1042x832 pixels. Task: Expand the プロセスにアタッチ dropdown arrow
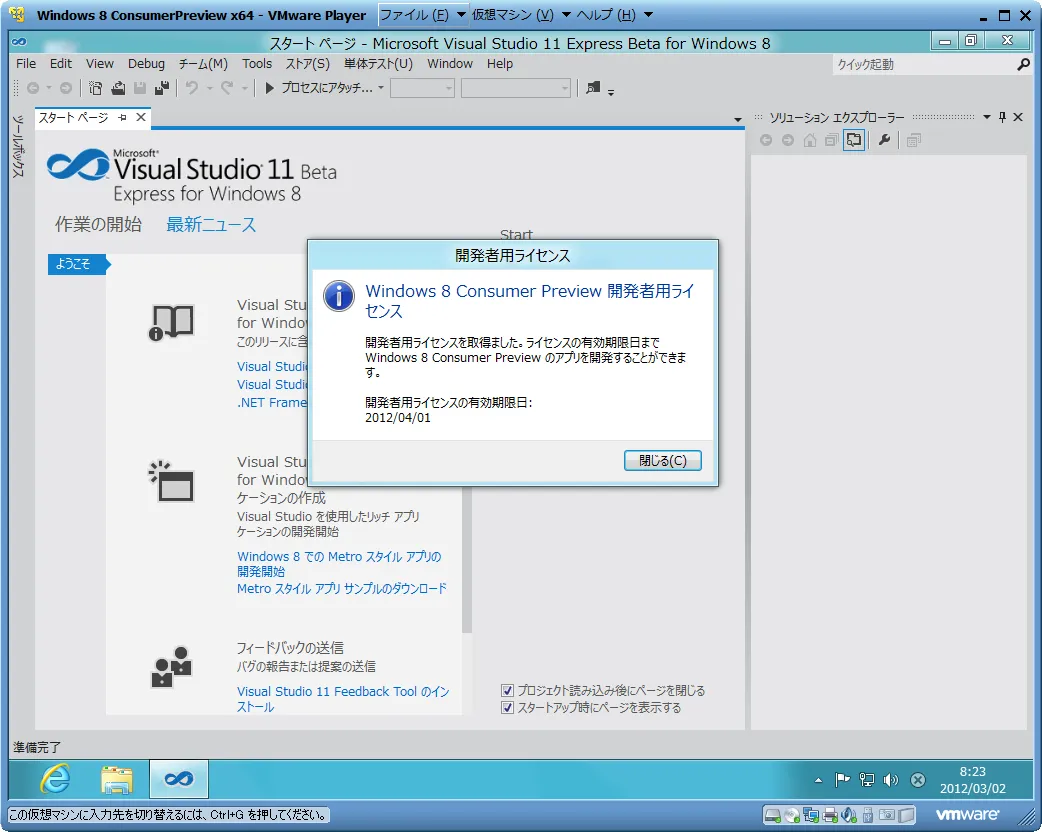click(x=381, y=88)
